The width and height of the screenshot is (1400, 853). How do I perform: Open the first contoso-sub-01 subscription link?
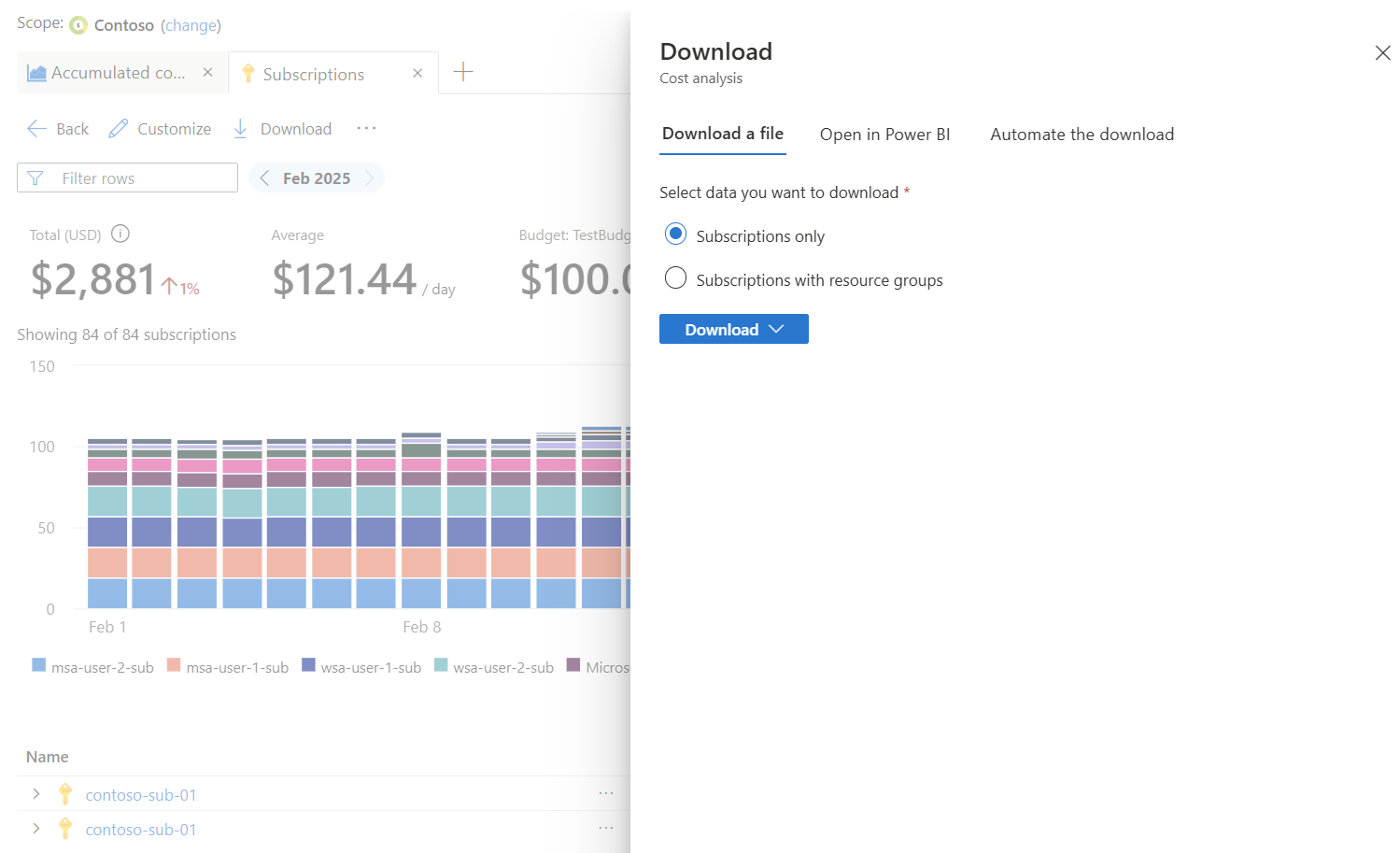[141, 795]
